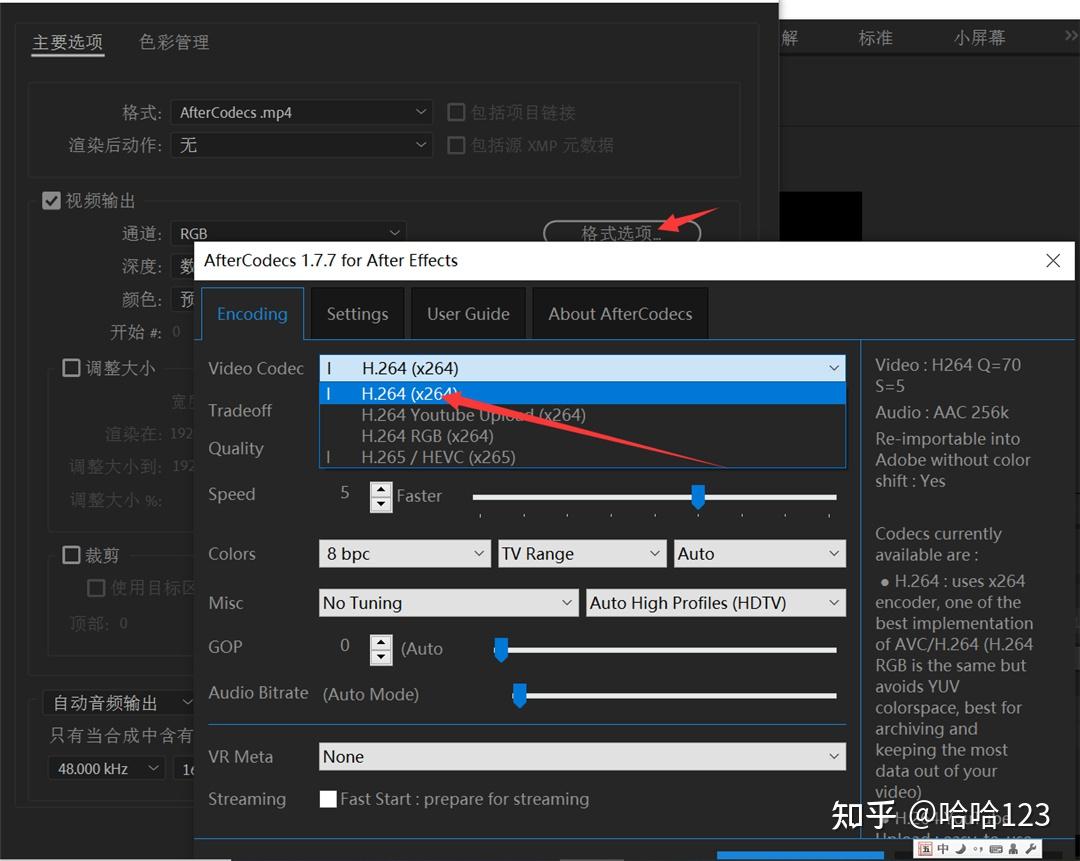Click the IME wrench settings icon
This screenshot has height=861, width=1080.
point(1030,849)
